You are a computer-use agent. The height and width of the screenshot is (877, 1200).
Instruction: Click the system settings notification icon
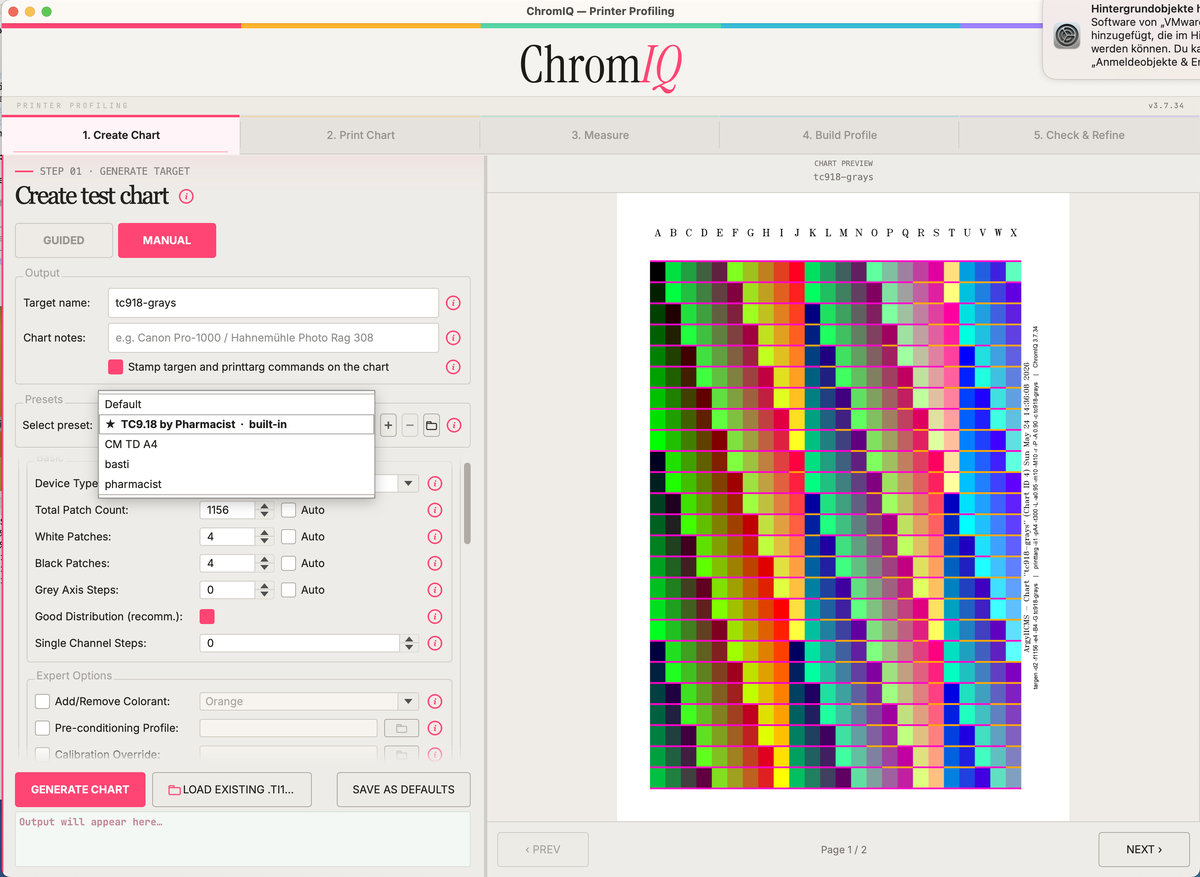pyautogui.click(x=1067, y=36)
